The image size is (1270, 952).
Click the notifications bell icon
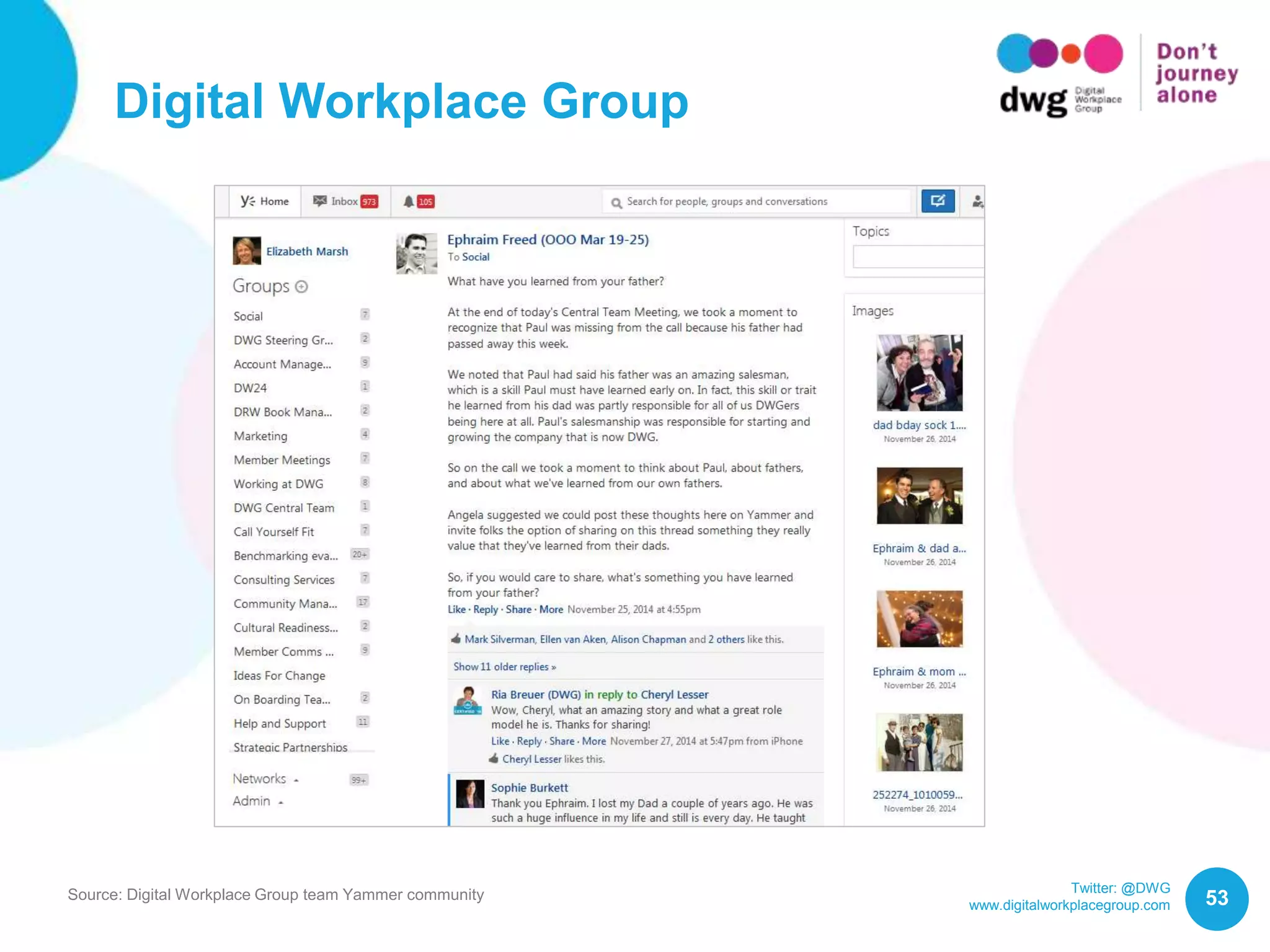coord(409,201)
